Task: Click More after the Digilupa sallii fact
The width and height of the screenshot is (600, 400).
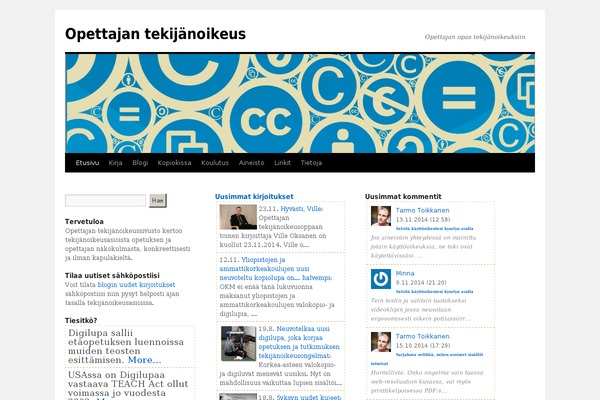Action: (144, 360)
